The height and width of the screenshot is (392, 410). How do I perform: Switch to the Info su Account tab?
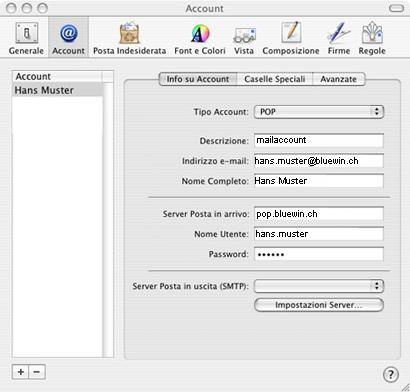click(198, 79)
